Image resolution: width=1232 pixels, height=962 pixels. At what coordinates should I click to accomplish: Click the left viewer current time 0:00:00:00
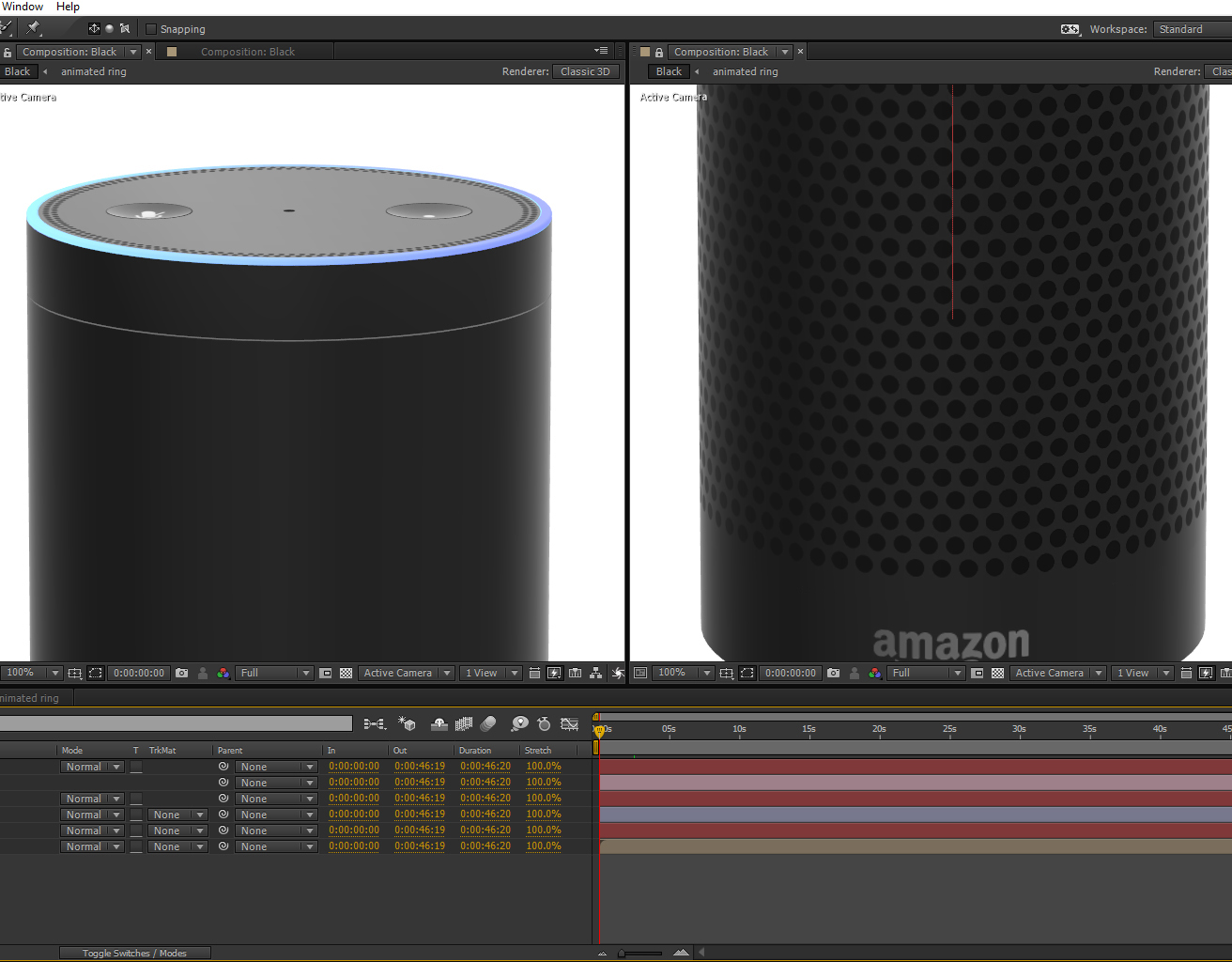139,673
